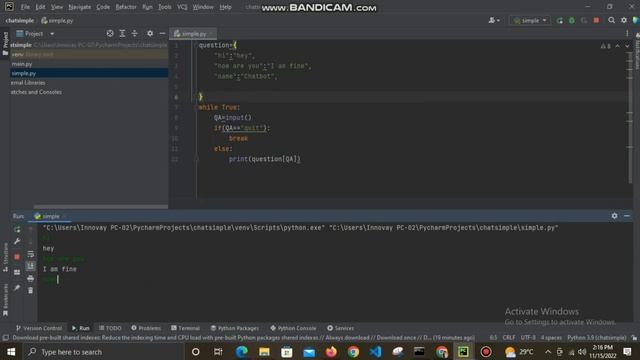Viewport: 640px width, 360px height.
Task: Click chatsimple breadcrumb in navigation bar
Action: 20,20
